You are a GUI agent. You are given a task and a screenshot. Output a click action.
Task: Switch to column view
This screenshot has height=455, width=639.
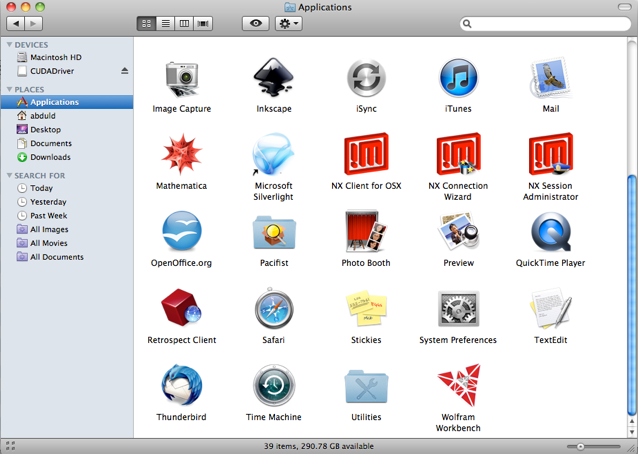point(184,24)
